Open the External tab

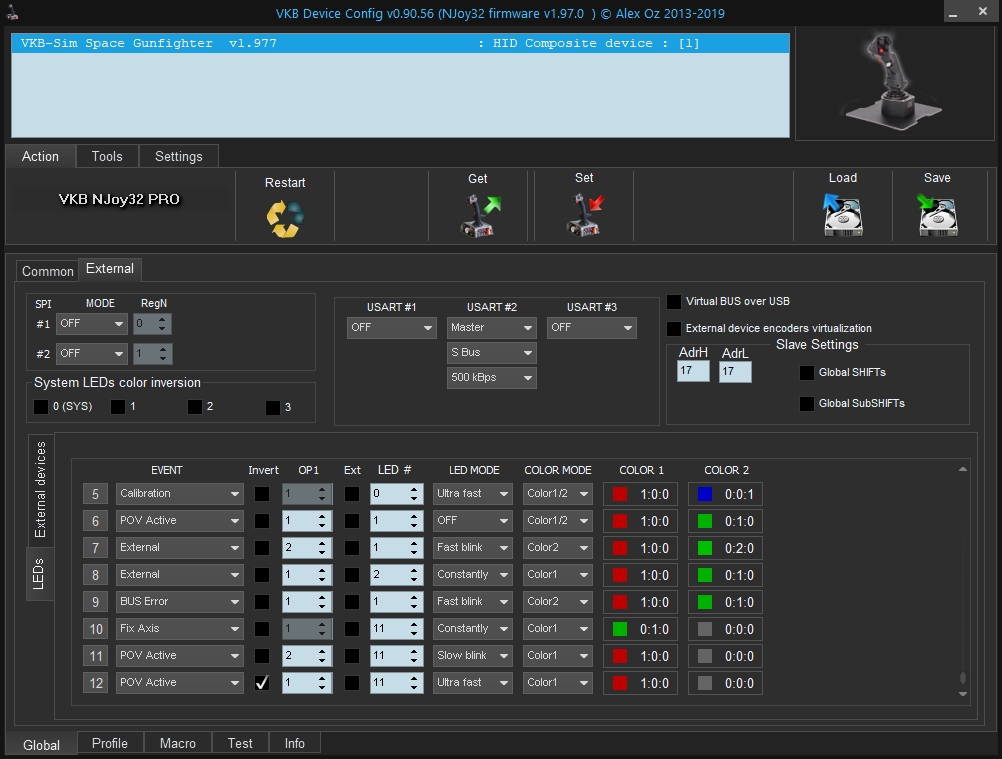tap(110, 269)
